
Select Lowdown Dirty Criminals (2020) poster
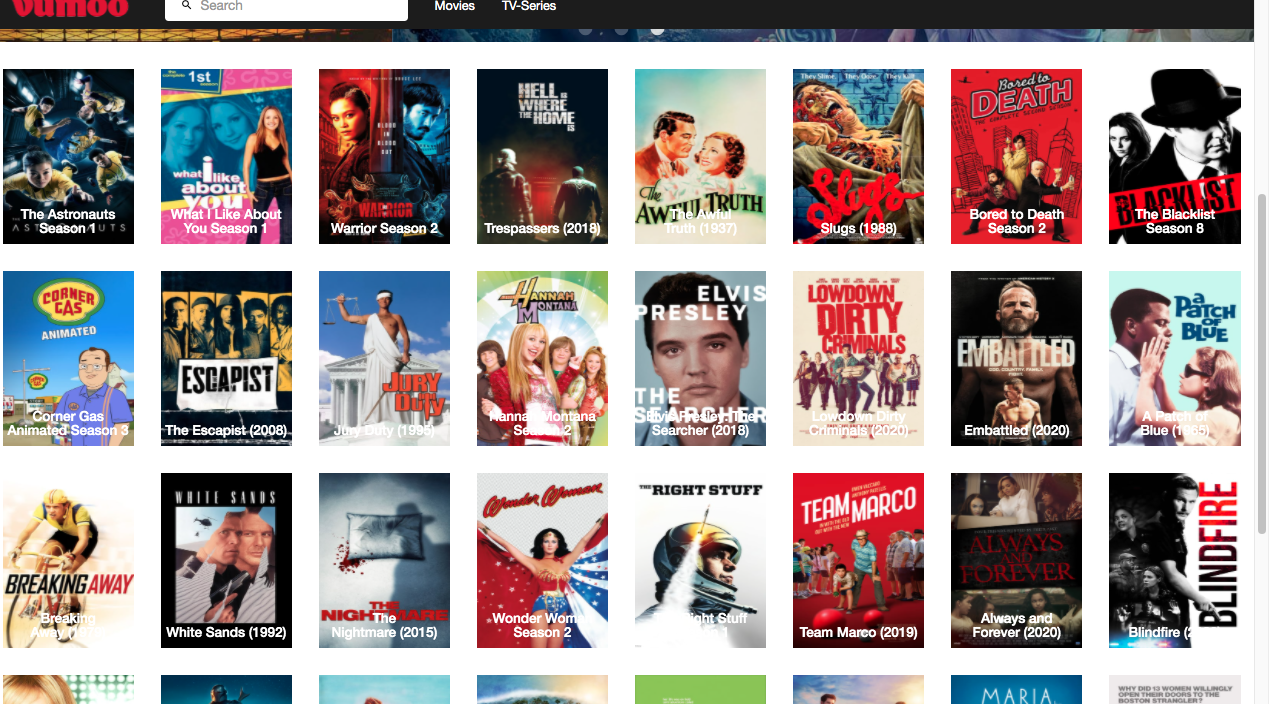click(858, 358)
